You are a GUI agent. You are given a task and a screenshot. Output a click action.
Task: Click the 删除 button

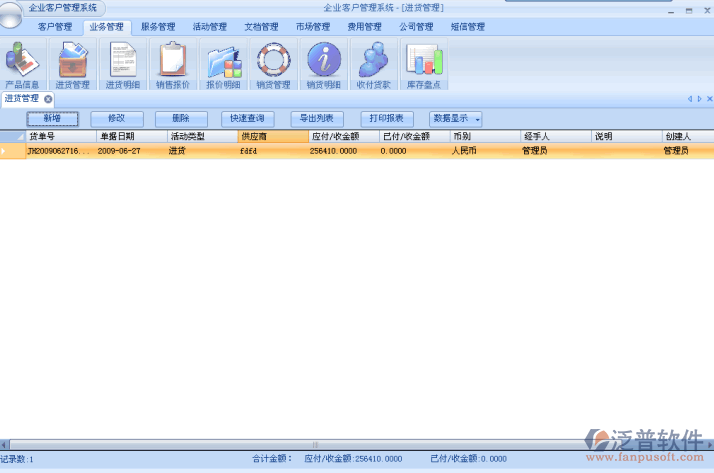(181, 119)
